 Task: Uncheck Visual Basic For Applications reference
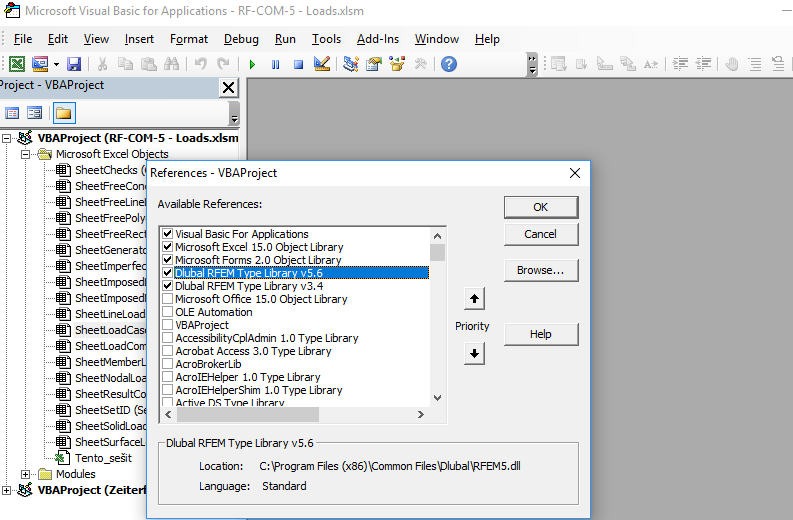(167, 234)
